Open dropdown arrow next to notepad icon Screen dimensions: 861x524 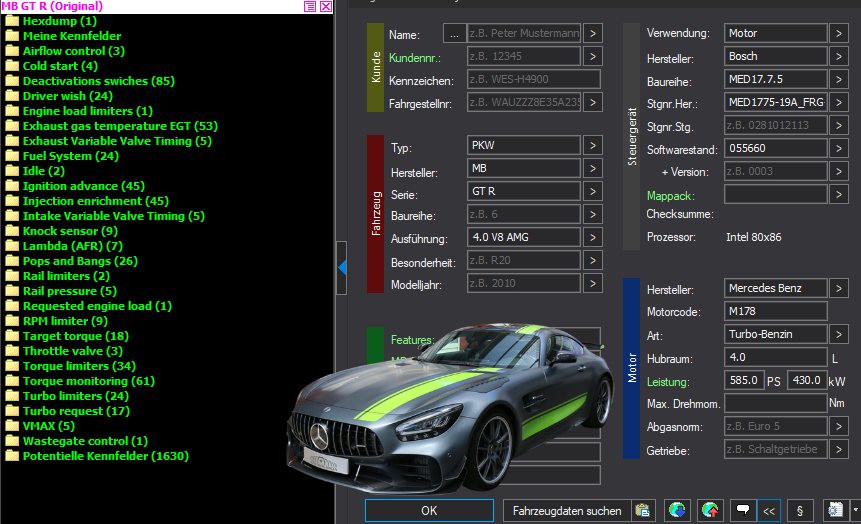(x=855, y=510)
